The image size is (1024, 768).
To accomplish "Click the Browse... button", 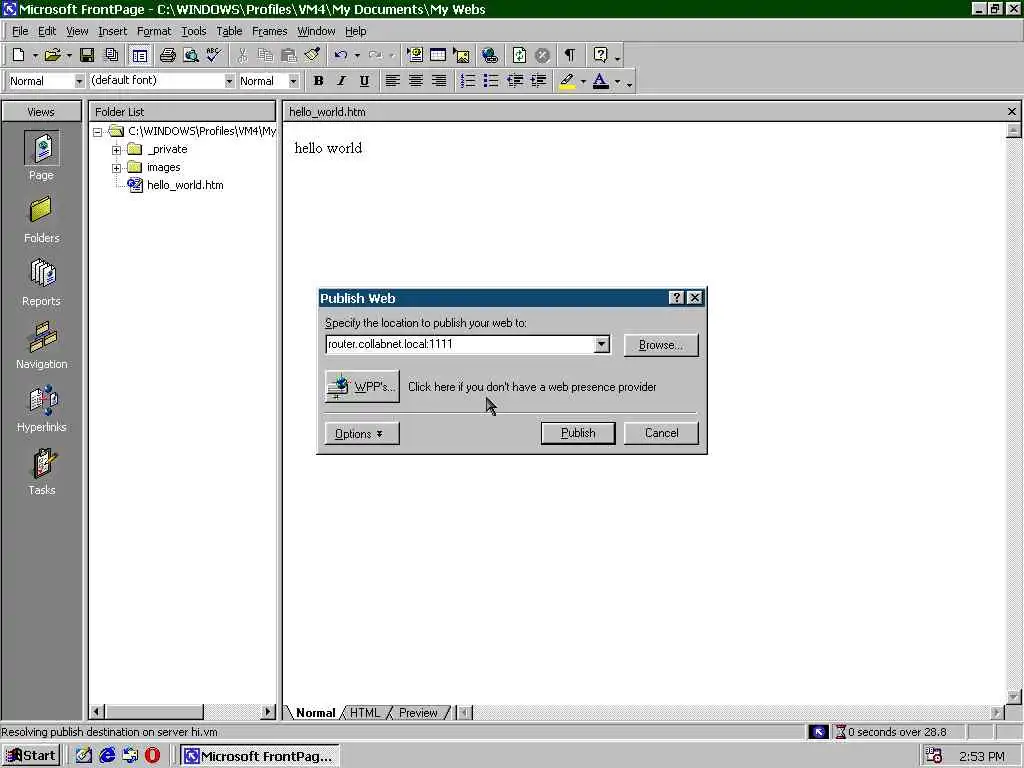I will pyautogui.click(x=661, y=345).
